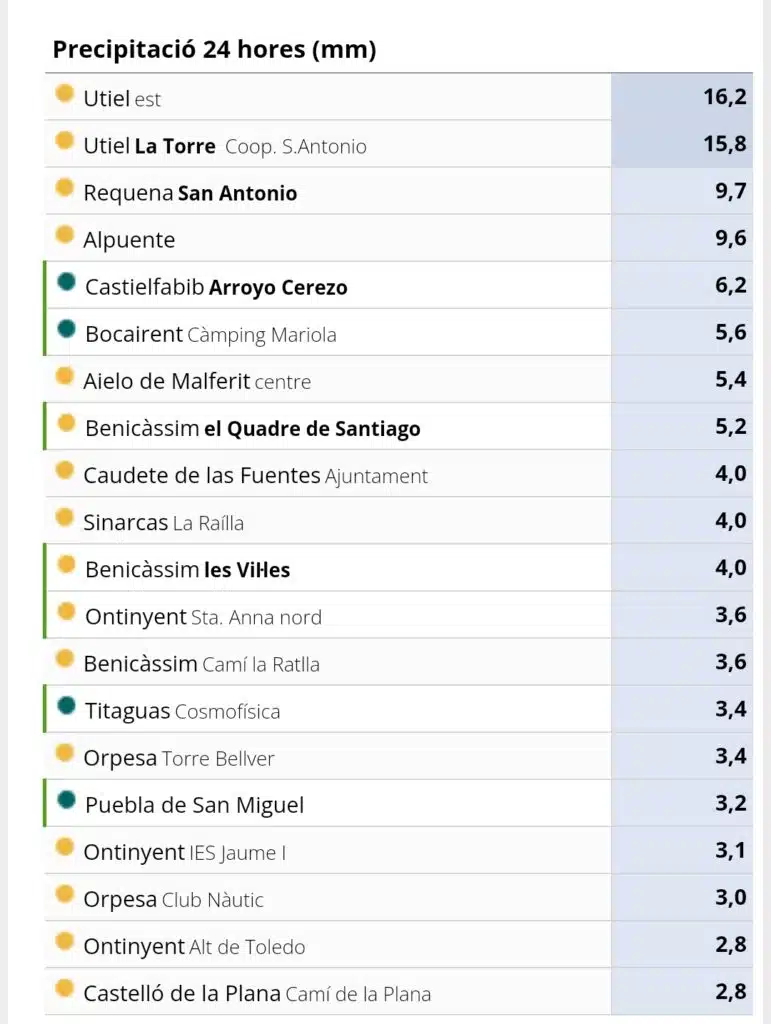Open Aielo de Malferit centre station
771x1024 pixels.
click(197, 381)
